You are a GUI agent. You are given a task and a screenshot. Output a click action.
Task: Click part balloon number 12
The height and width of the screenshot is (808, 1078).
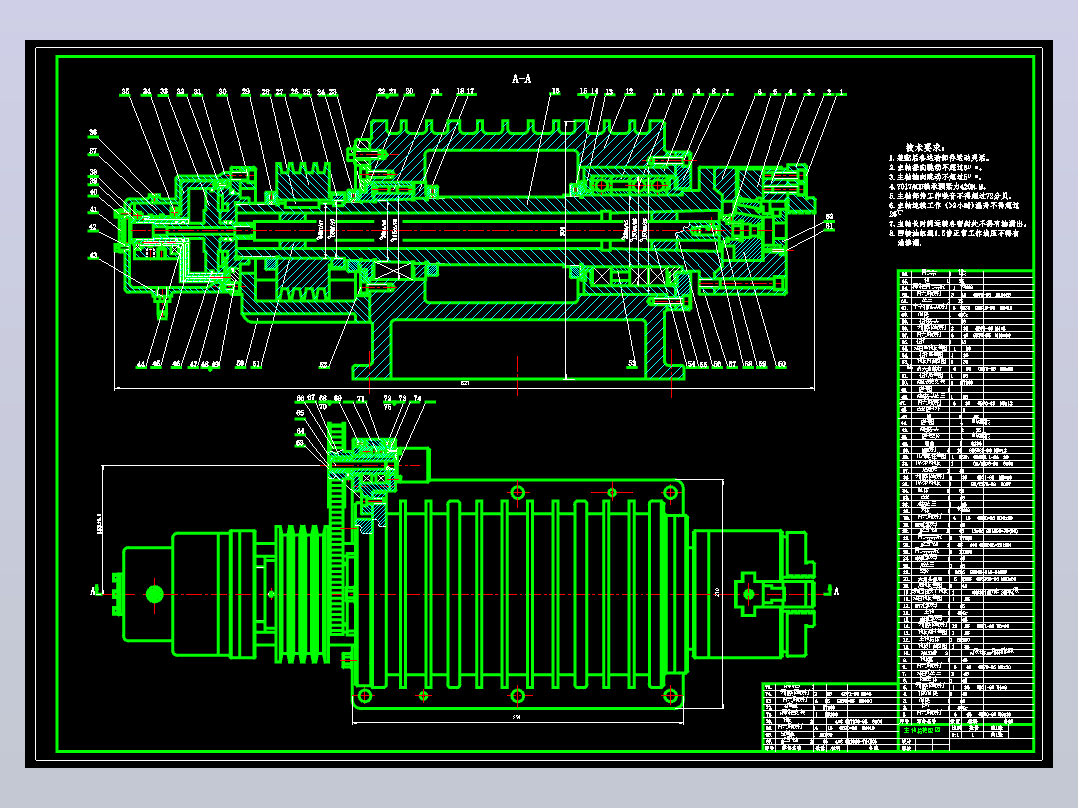pyautogui.click(x=629, y=91)
